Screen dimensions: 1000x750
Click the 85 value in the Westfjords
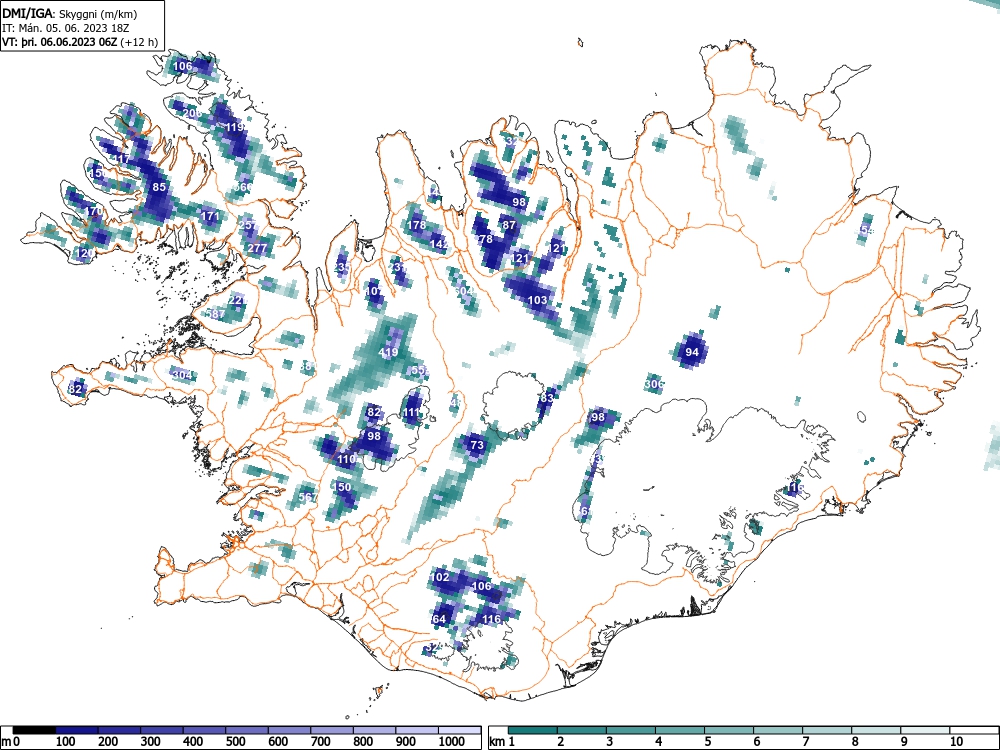click(159, 187)
